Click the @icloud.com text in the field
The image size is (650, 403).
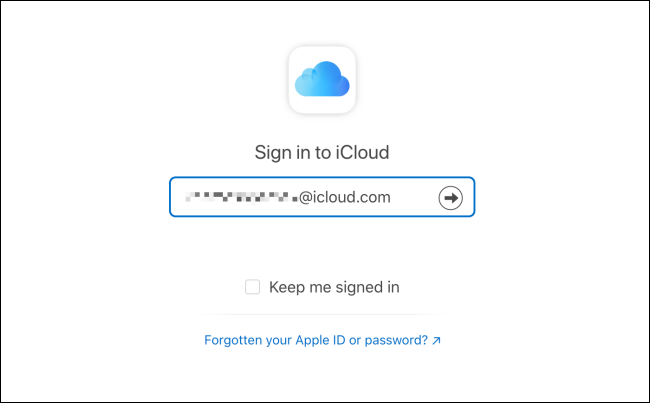(345, 198)
